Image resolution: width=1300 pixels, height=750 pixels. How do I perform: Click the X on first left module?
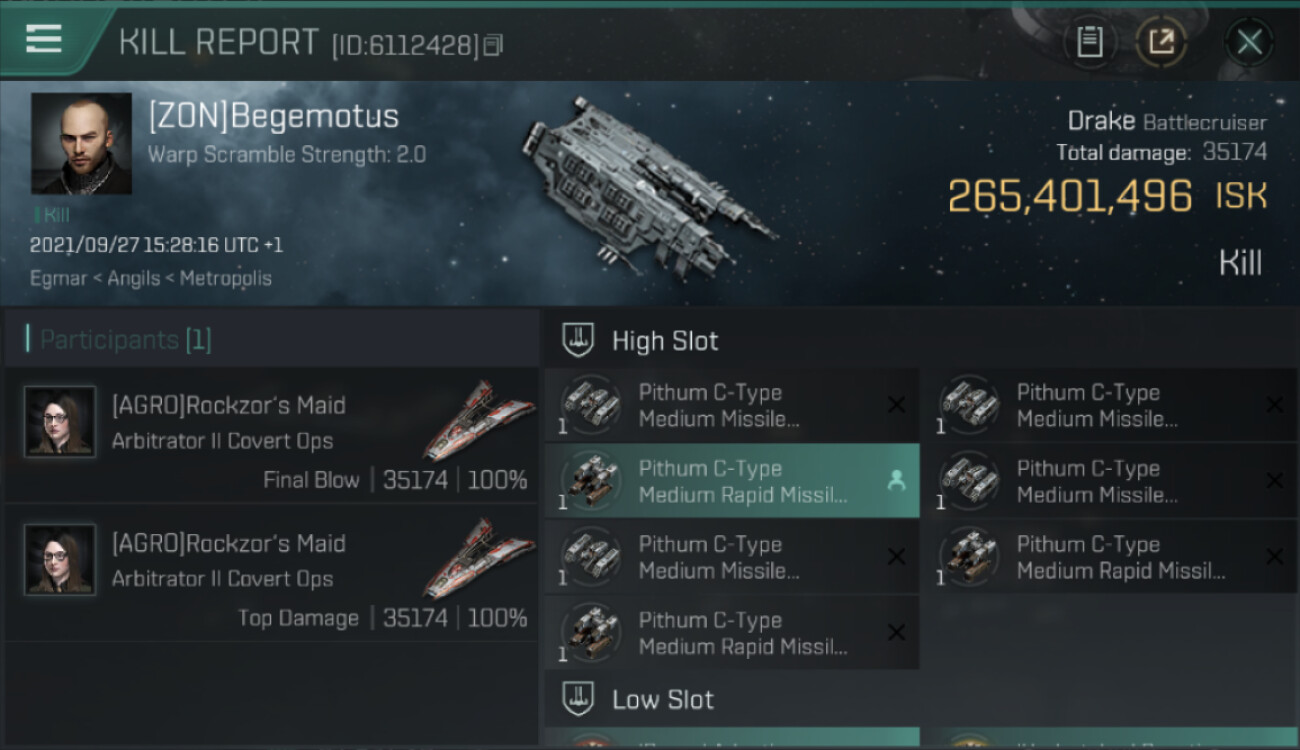896,405
